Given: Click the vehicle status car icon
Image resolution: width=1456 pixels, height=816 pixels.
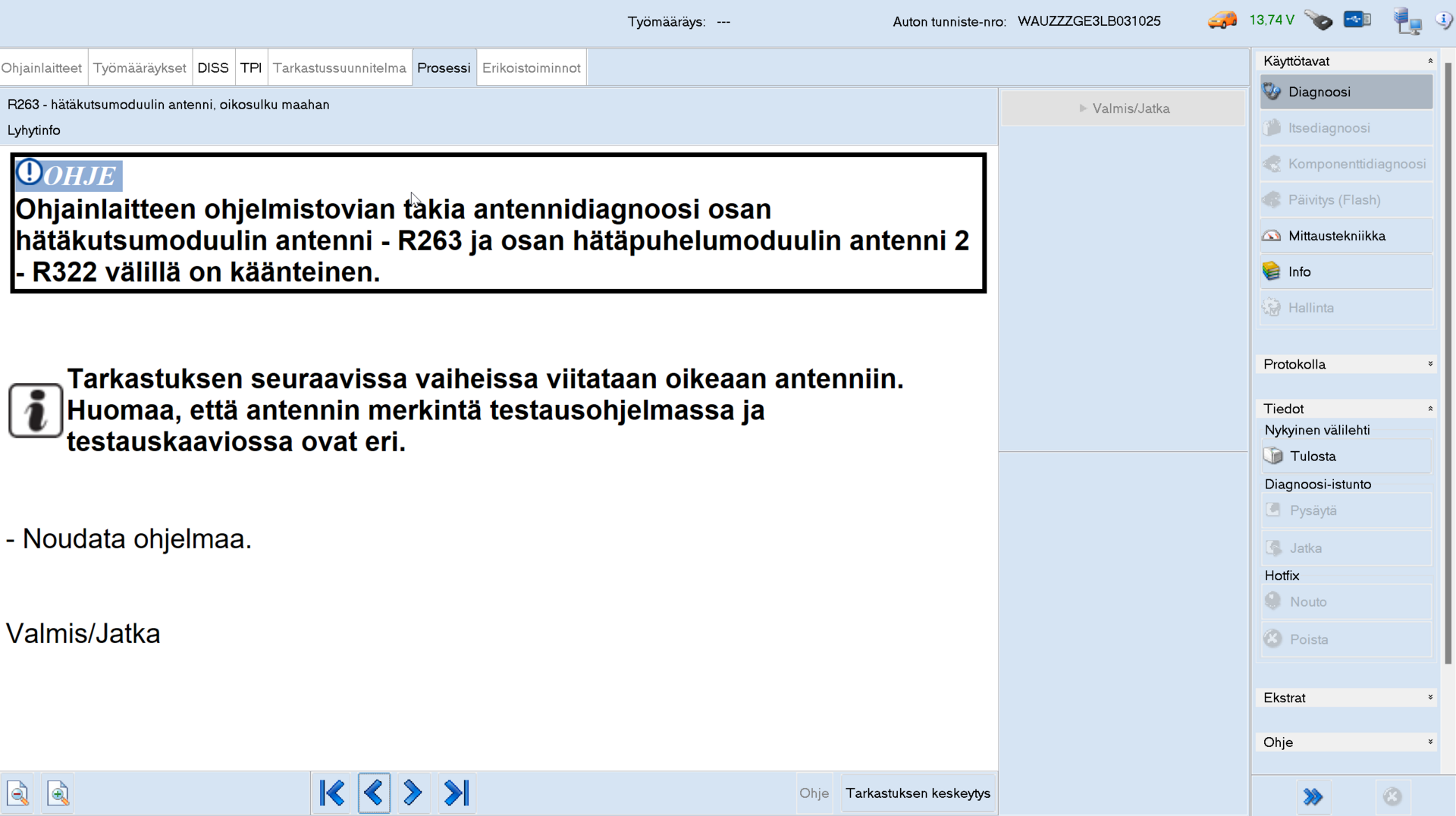Looking at the screenshot, I should coord(1222,20).
